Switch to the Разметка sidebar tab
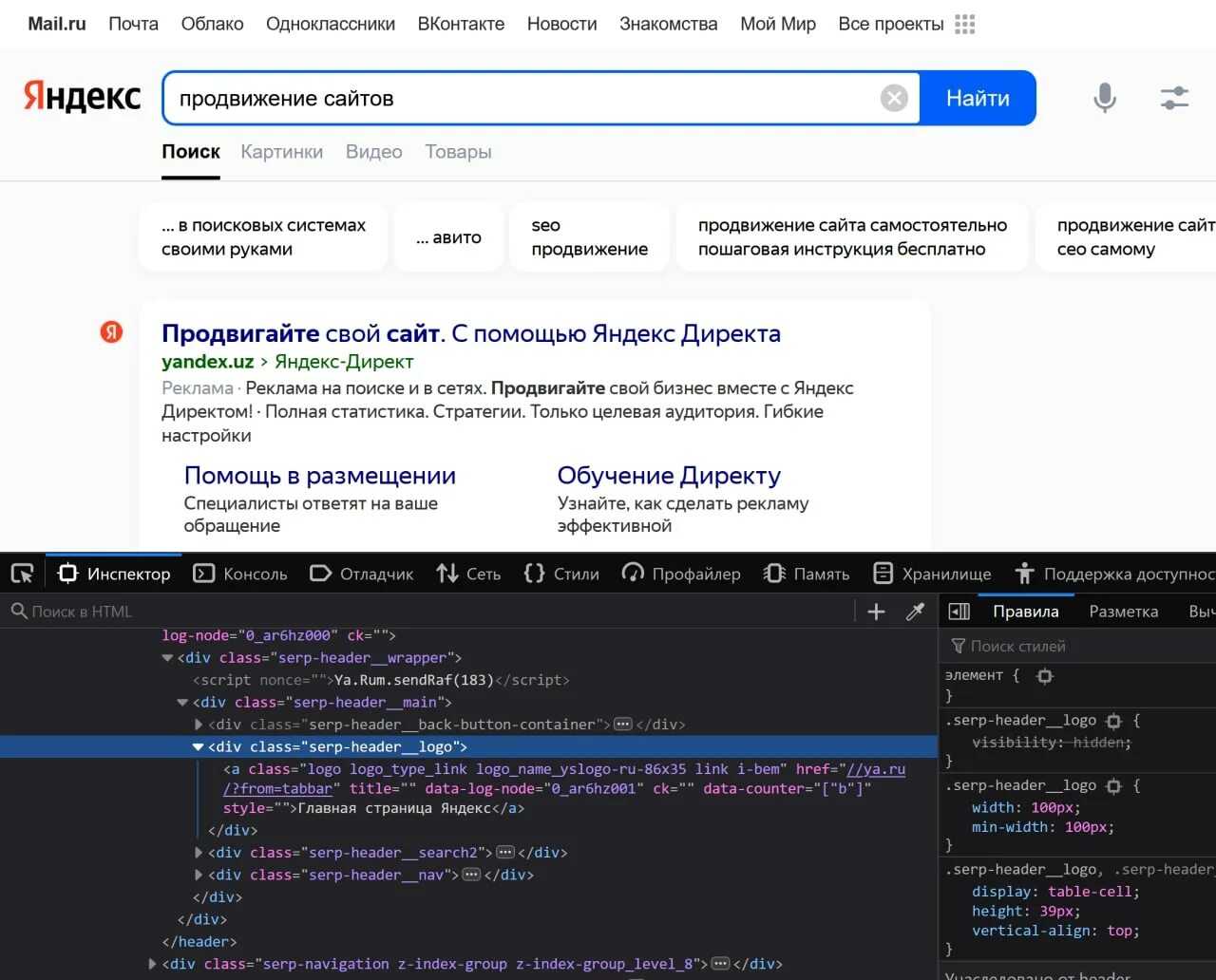The width and height of the screenshot is (1216, 980). (x=1124, y=612)
